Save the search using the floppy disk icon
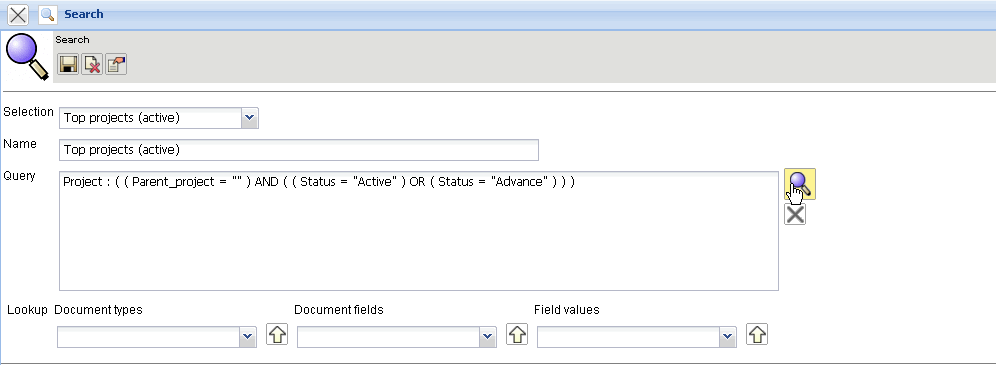Image resolution: width=996 pixels, height=365 pixels. click(x=69, y=64)
